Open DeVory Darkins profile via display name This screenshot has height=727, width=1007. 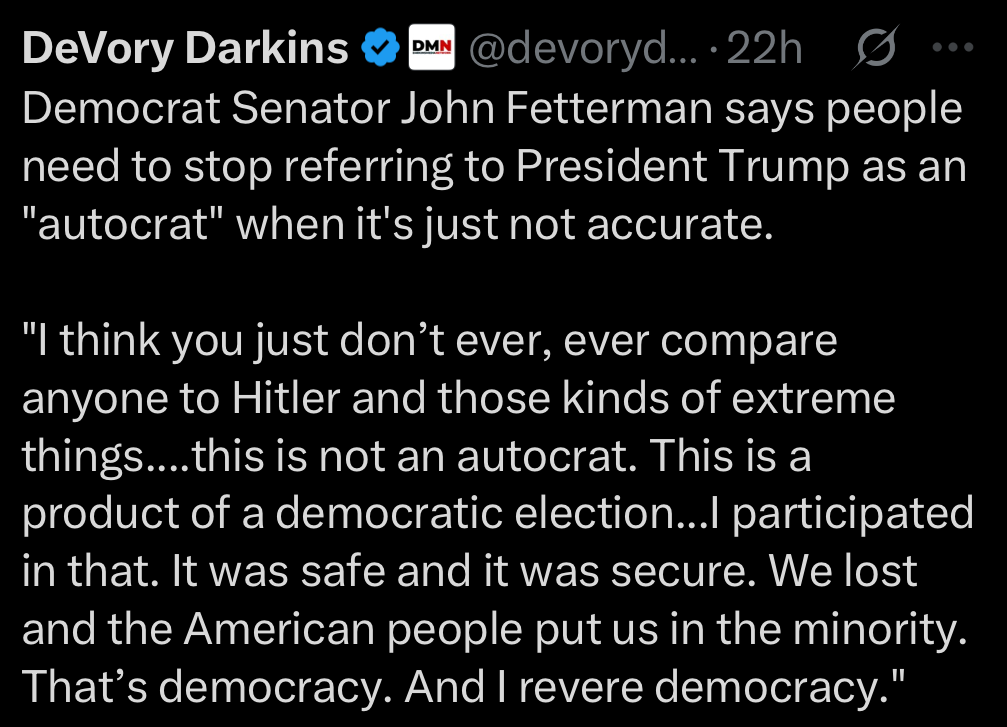[185, 48]
